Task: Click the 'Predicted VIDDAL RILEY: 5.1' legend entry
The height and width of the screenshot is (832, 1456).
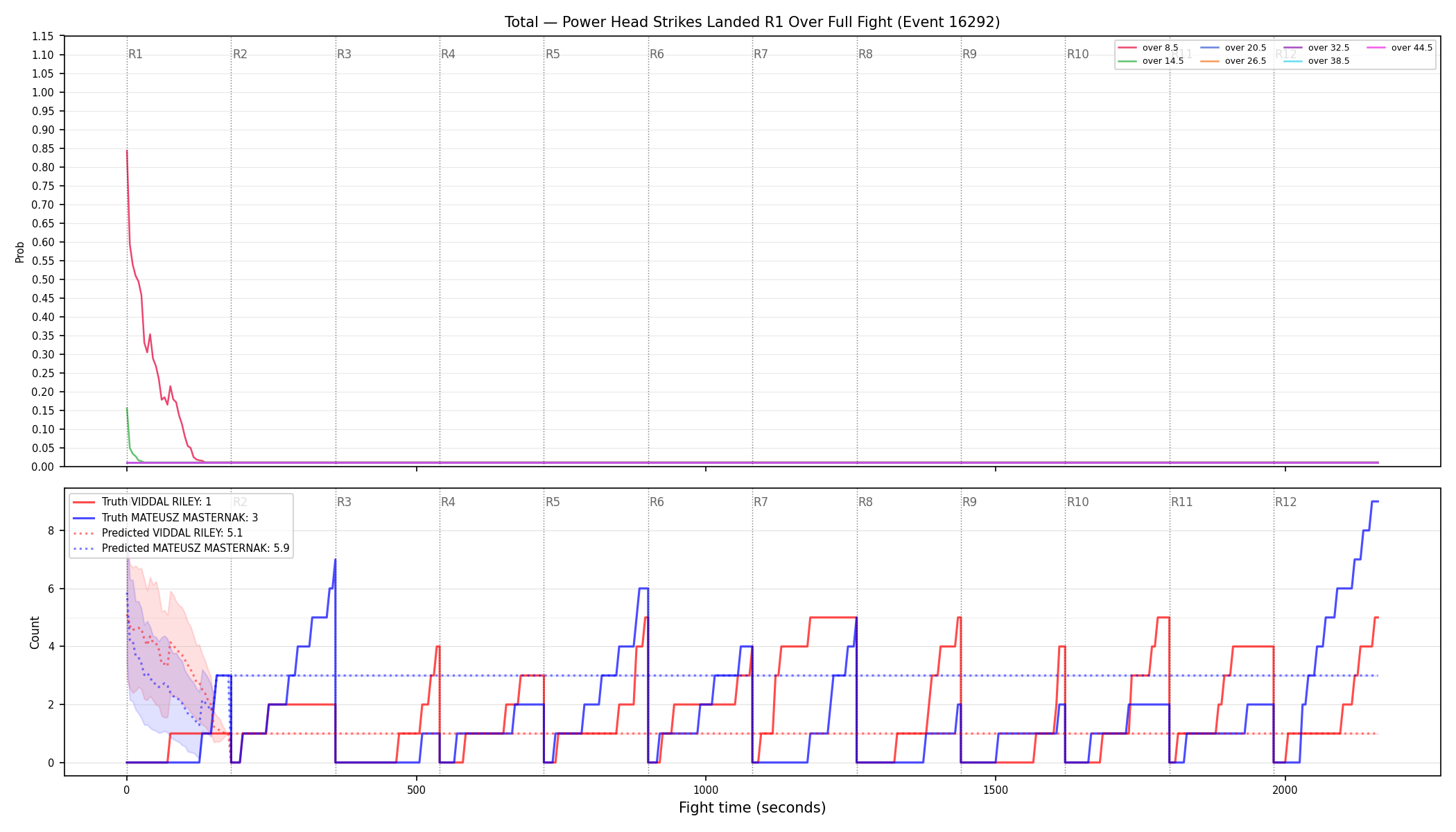Action: [x=158, y=533]
